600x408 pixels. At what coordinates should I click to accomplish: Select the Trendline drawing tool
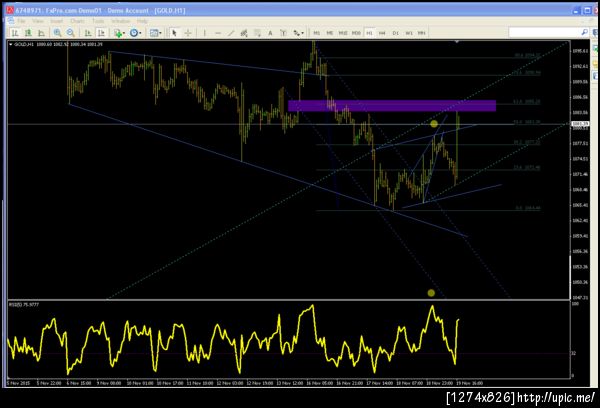pos(231,33)
